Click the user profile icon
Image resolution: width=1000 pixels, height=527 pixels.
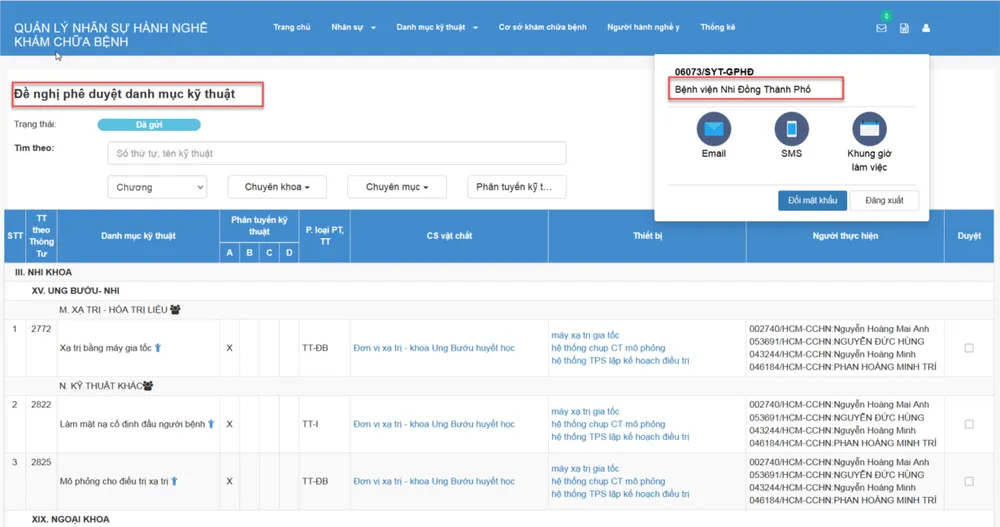click(x=926, y=28)
